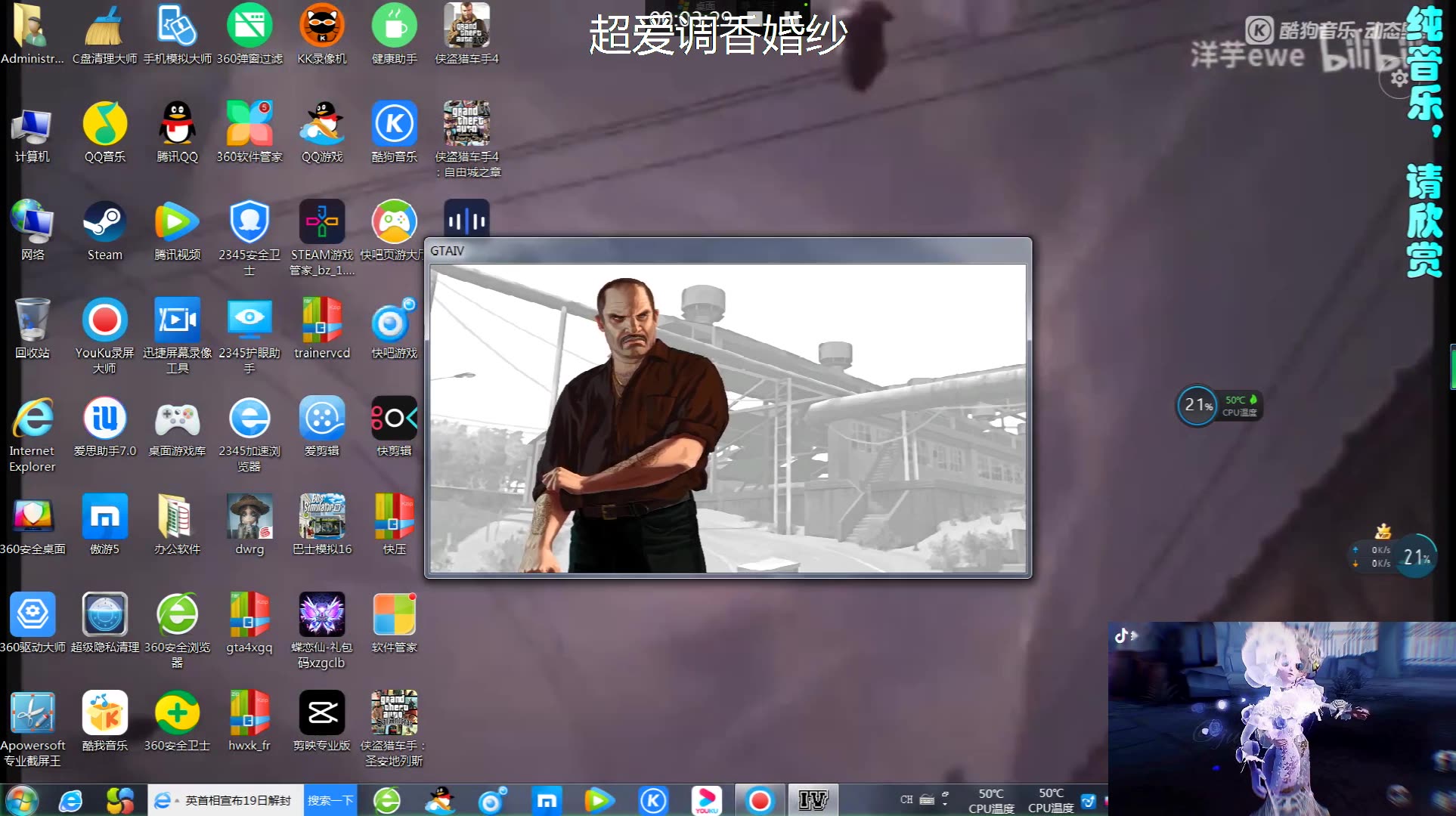Open 爱思助手7.0 desktop icon
Viewport: 1456px width, 816px height.
click(104, 419)
